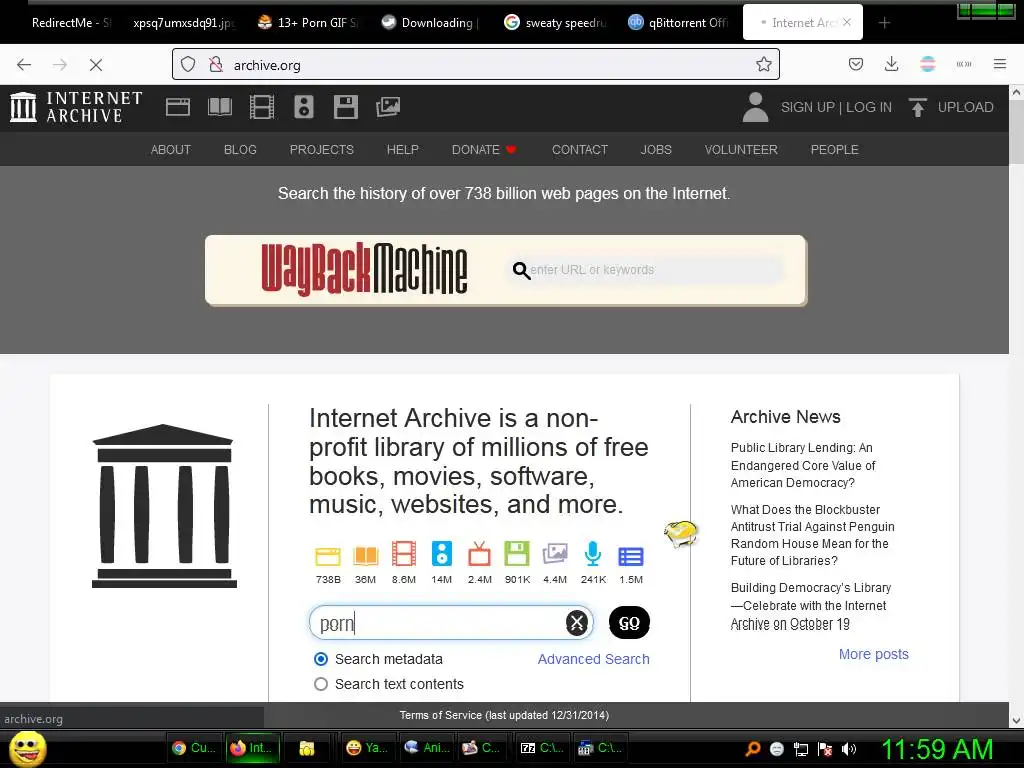Viewport: 1024px width, 768px height.
Task: Open the VOLUNTEER menu item
Action: (741, 150)
